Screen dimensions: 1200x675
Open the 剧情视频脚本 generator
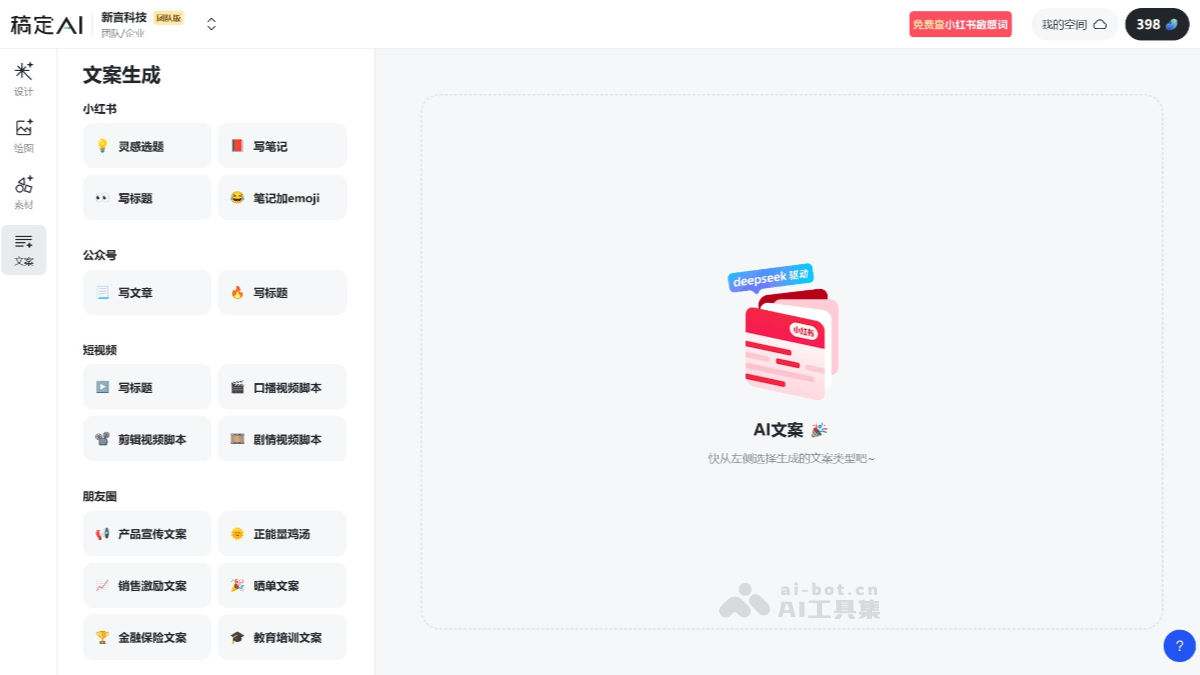(282, 438)
